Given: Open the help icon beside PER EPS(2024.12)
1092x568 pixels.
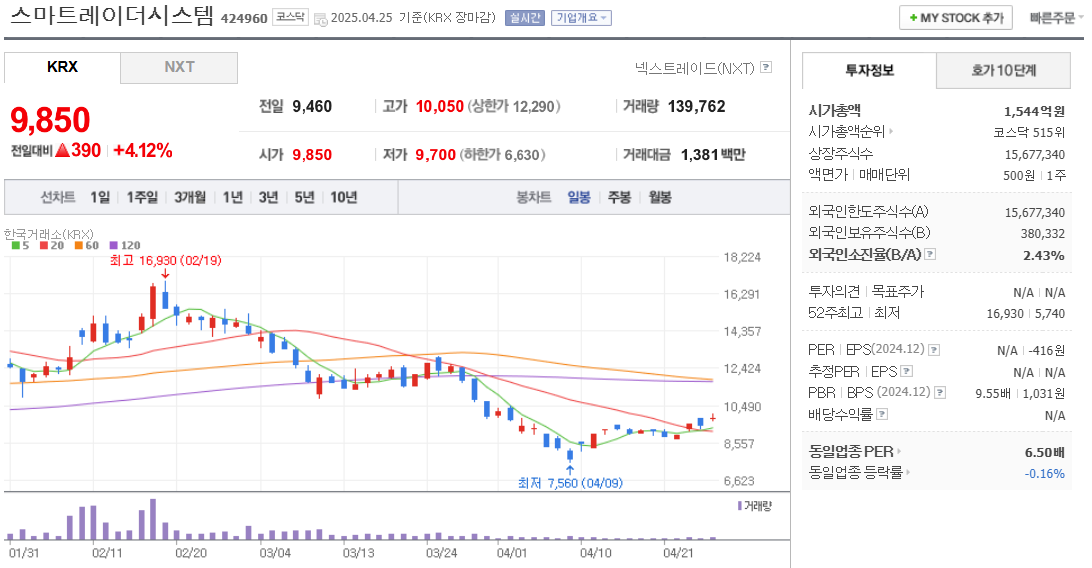Looking at the screenshot, I should tap(934, 350).
